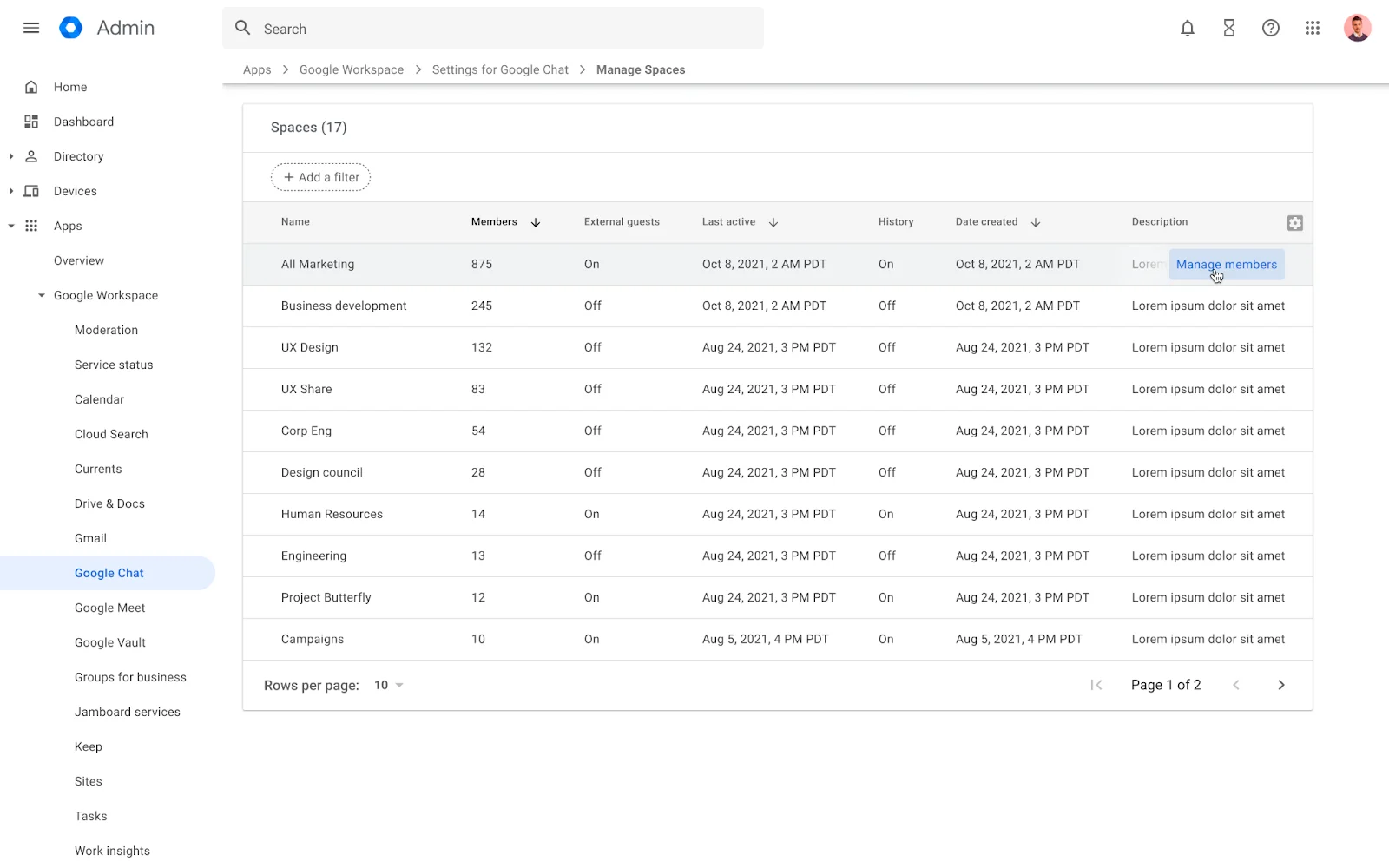Open the pending tasks hourglass icon

[x=1228, y=28]
